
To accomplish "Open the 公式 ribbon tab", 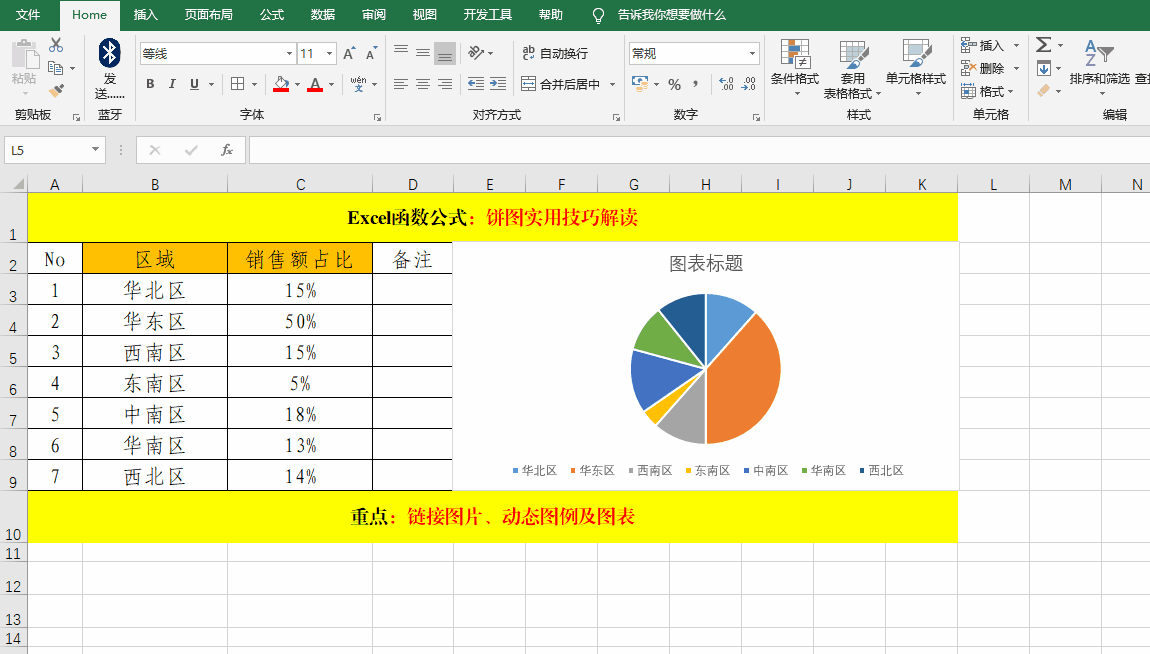I will click(272, 15).
